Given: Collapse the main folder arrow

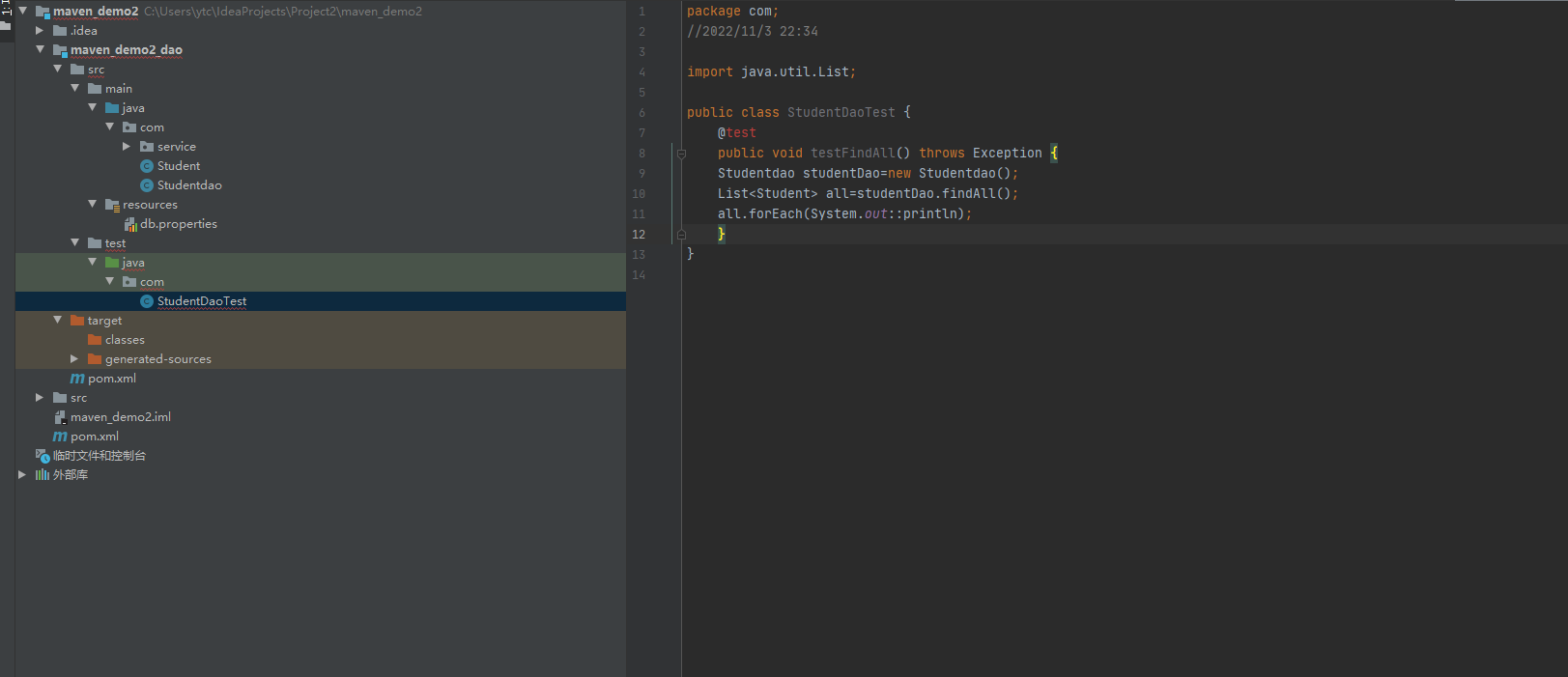Looking at the screenshot, I should pos(74,88).
